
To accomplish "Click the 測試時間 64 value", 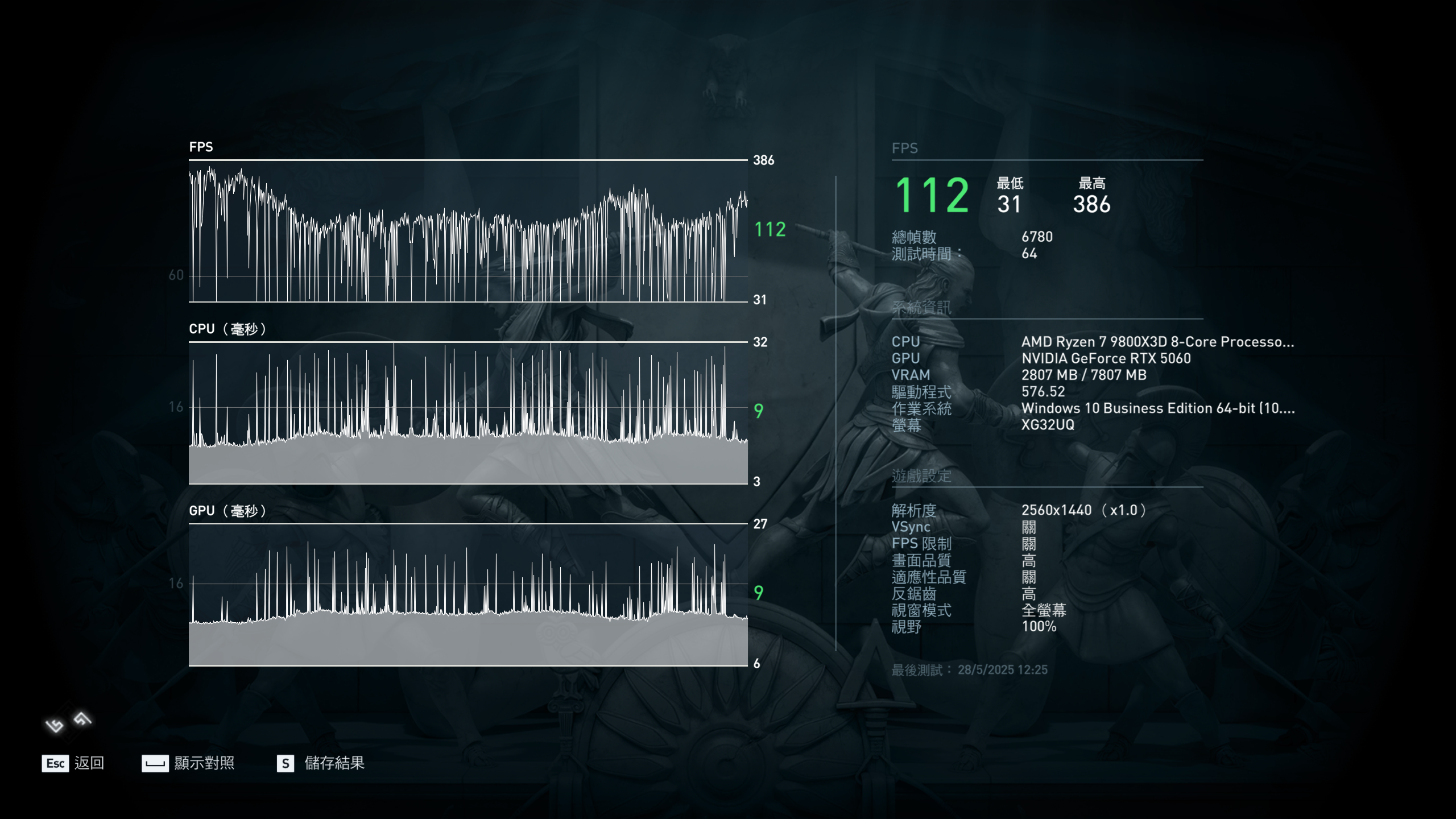I will coord(1029,254).
